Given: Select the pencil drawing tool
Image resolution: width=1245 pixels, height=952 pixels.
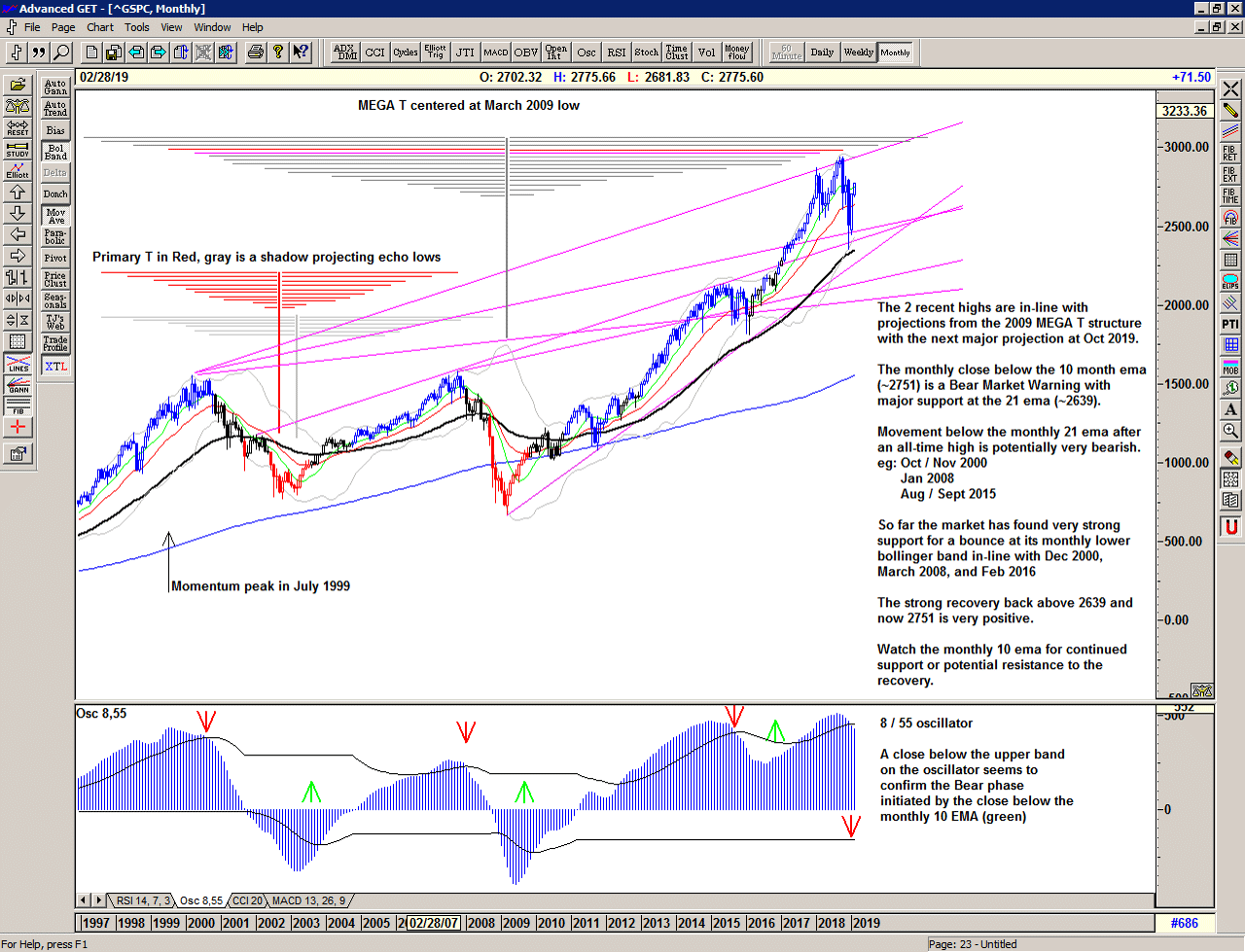Looking at the screenshot, I should point(1230,112).
